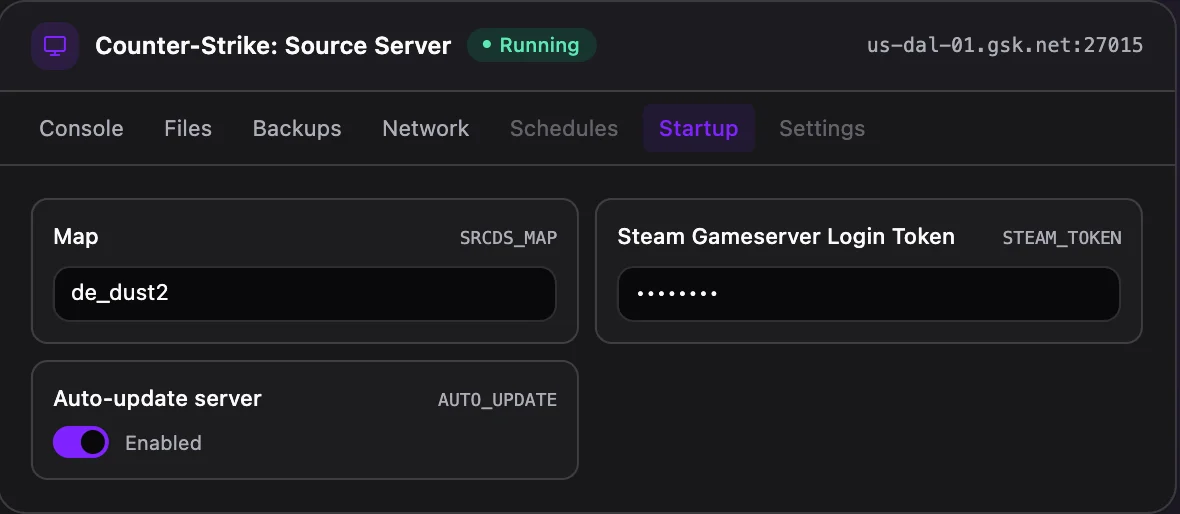Click the Steam Gameserver Login Token heading
Screen dimensions: 1180x514
786,237
